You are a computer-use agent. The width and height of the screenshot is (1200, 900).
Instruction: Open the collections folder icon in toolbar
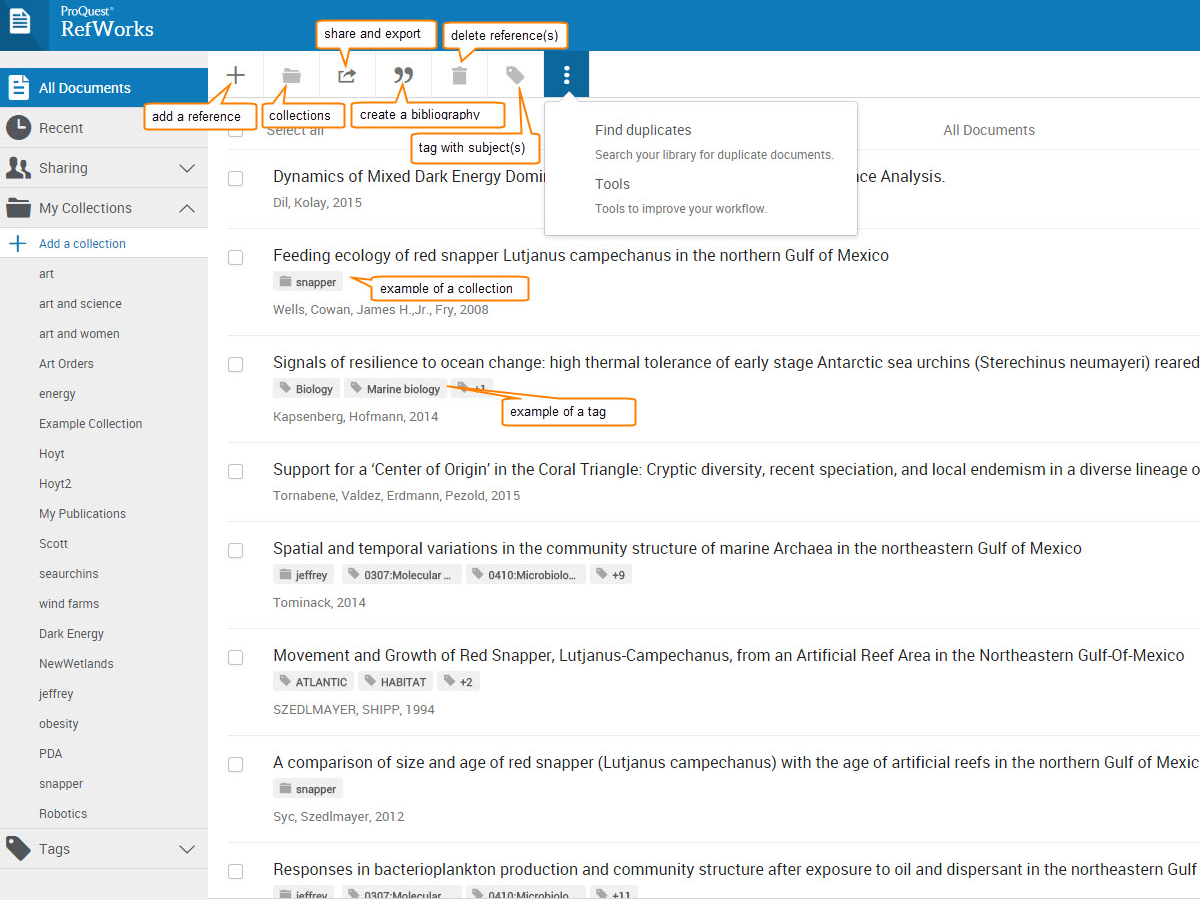[291, 75]
